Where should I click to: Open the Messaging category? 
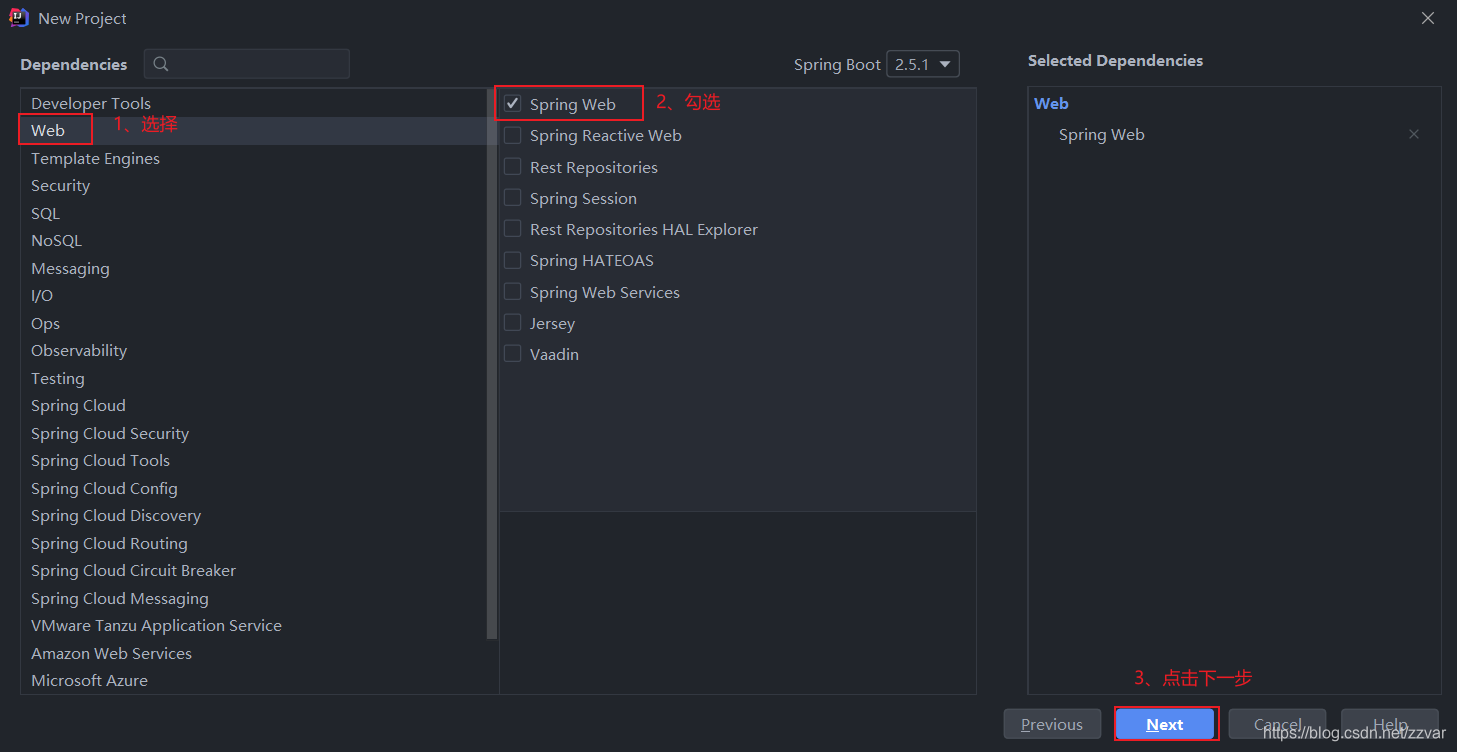click(253, 268)
